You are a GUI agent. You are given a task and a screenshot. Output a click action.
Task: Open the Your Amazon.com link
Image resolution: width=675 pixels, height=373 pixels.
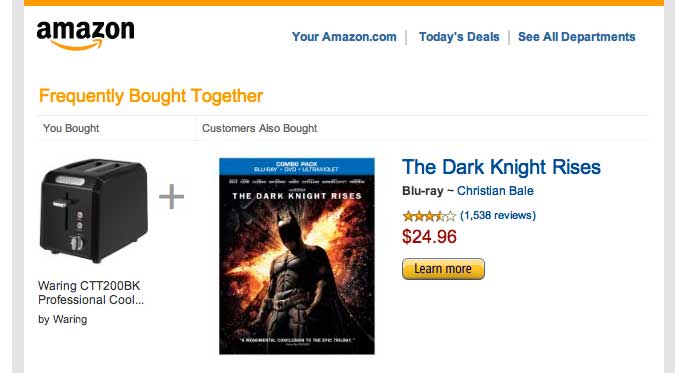point(344,37)
